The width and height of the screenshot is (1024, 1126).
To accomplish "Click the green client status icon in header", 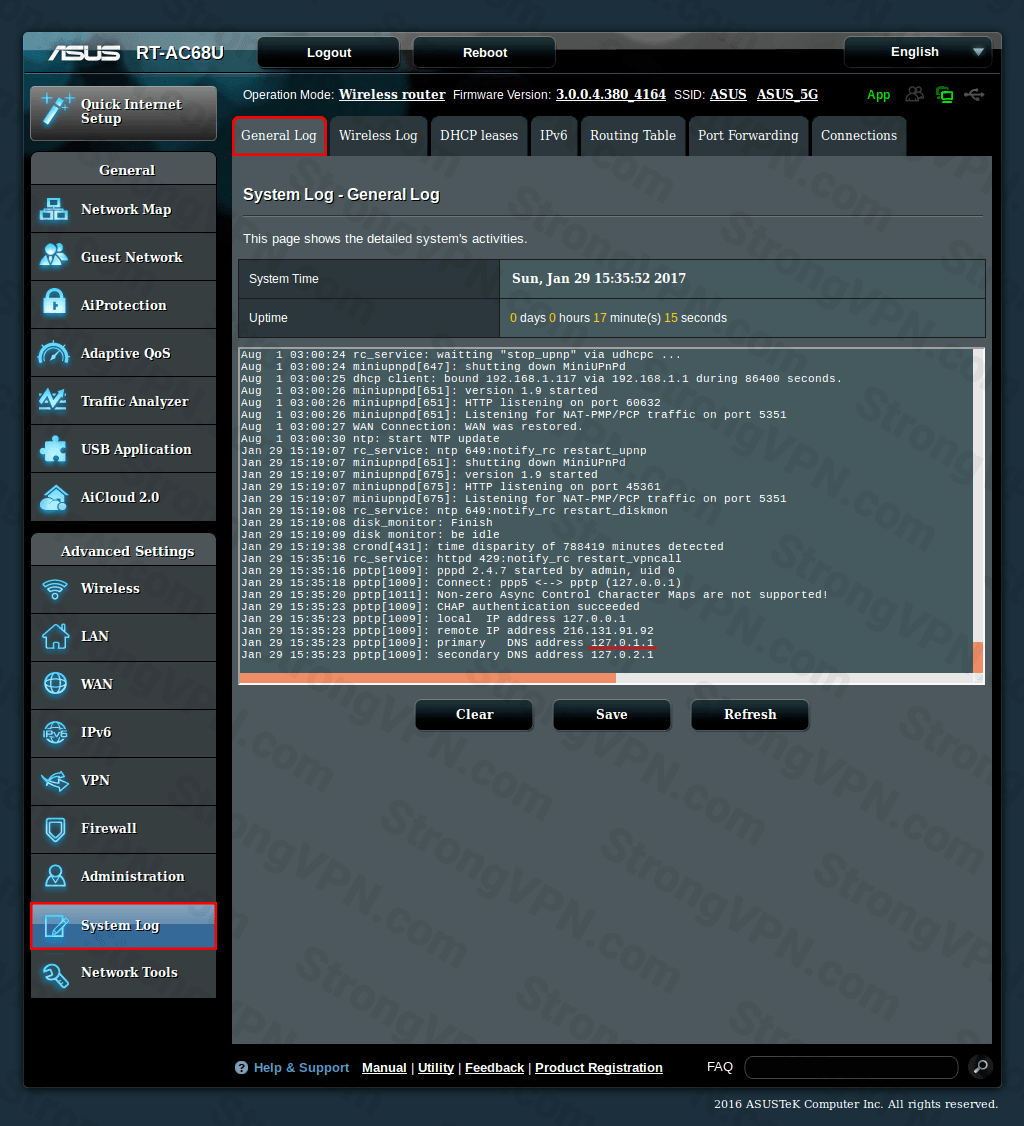I will click(945, 95).
